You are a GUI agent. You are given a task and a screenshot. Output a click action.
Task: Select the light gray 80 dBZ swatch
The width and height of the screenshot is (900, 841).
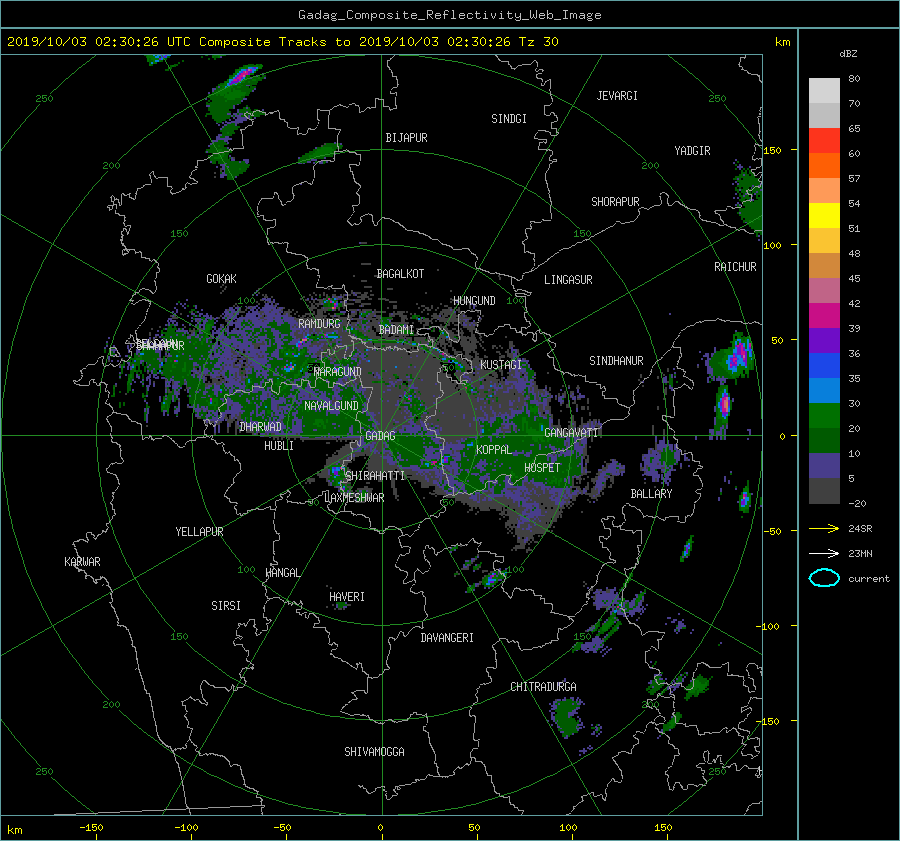coord(824,90)
